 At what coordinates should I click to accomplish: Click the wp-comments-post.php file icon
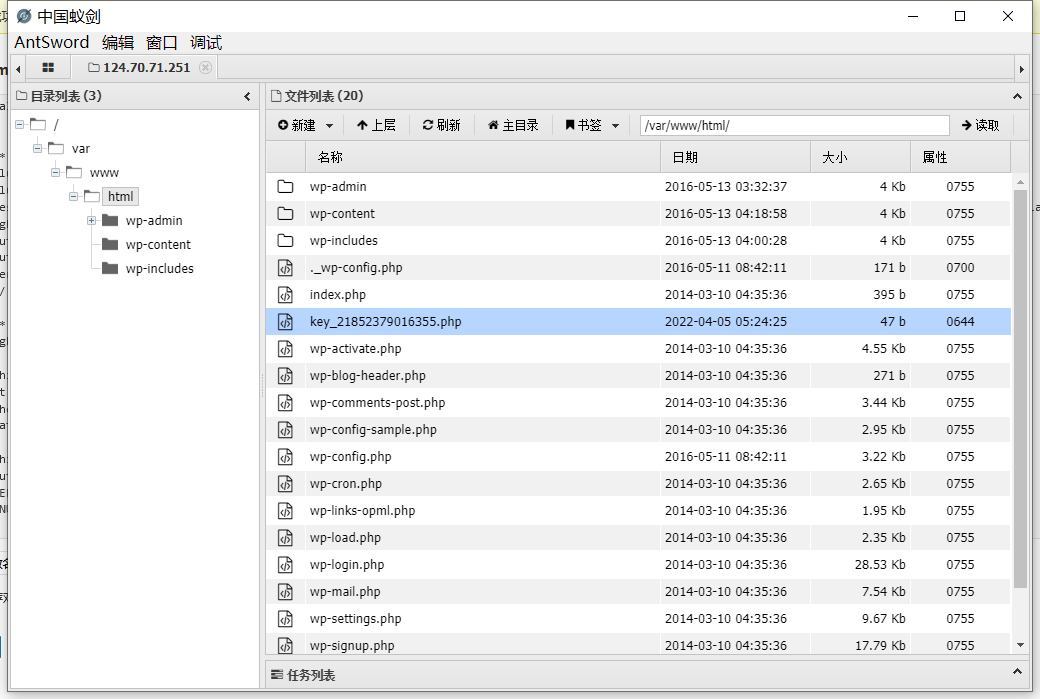coord(285,403)
